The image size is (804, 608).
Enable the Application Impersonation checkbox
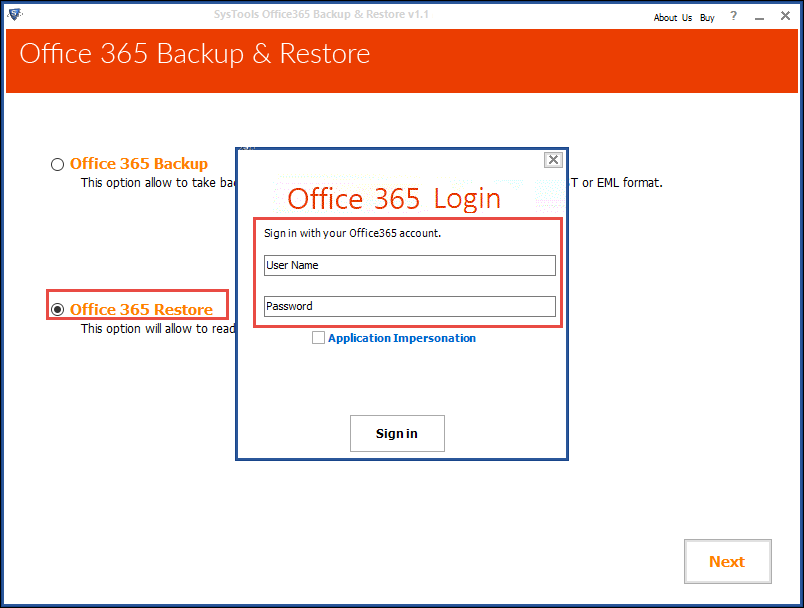pos(318,338)
